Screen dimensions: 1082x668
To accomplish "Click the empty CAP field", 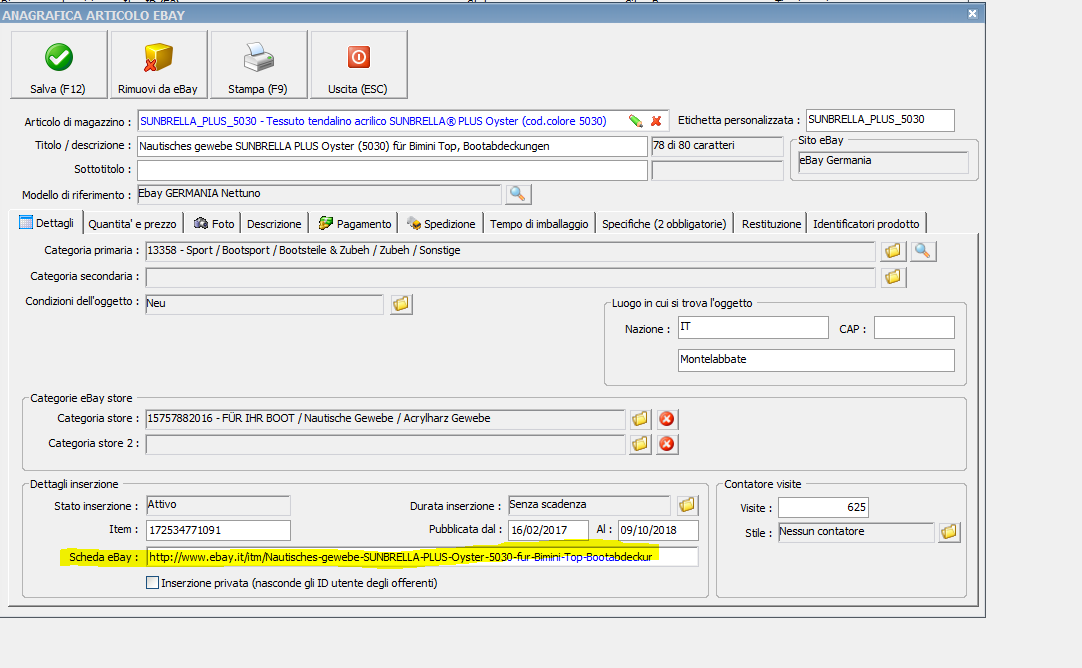I will coord(914,328).
